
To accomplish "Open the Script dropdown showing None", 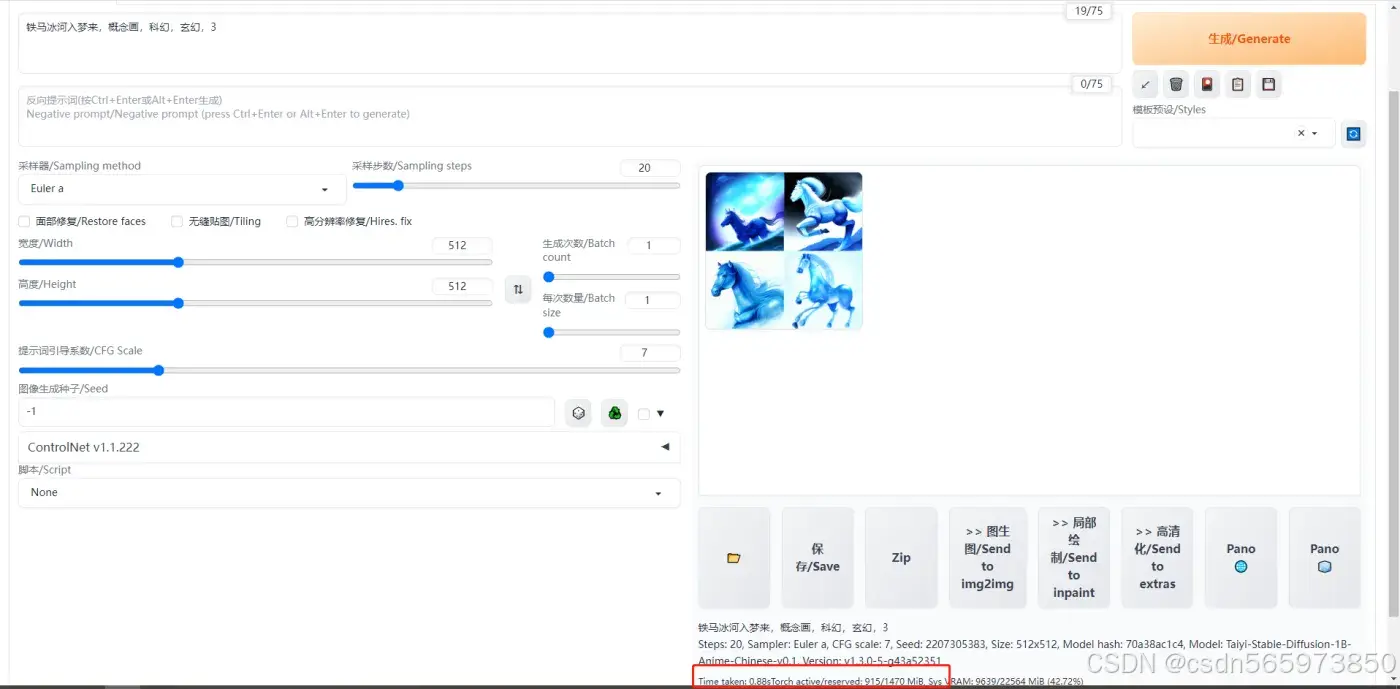I will pos(348,492).
